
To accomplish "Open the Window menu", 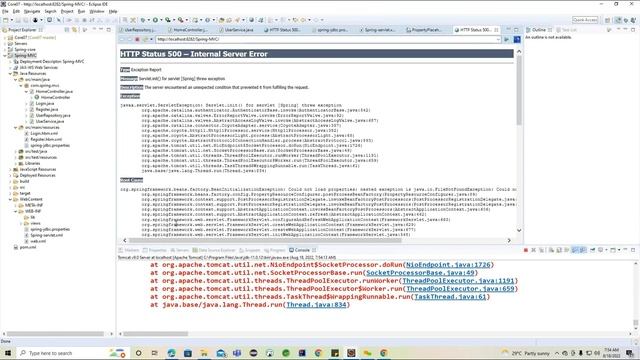I will [97, 11].
